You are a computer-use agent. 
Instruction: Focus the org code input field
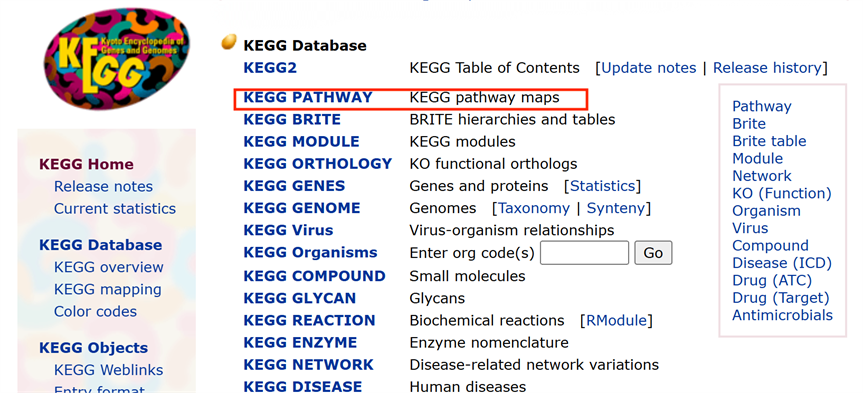coord(584,253)
